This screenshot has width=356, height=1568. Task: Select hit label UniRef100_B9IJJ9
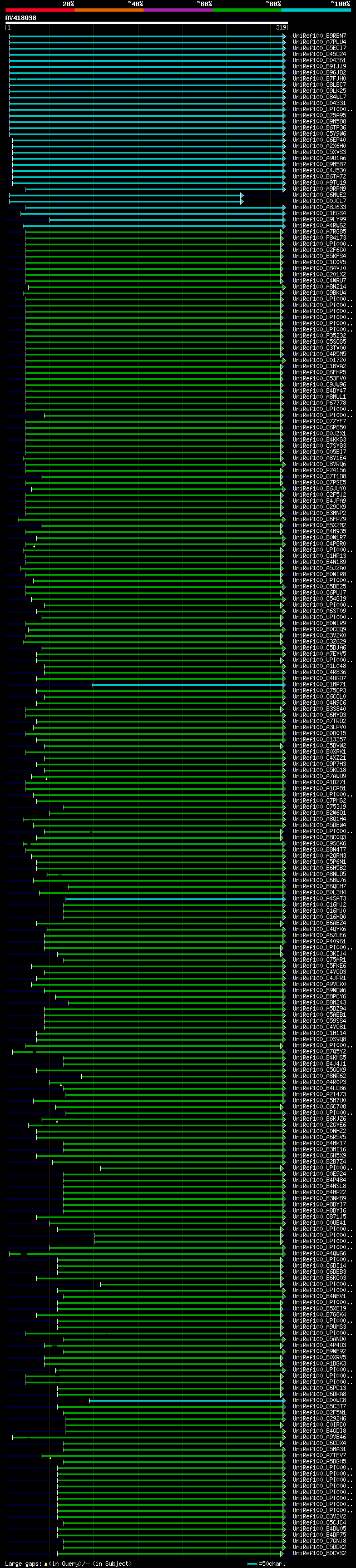click(x=319, y=66)
